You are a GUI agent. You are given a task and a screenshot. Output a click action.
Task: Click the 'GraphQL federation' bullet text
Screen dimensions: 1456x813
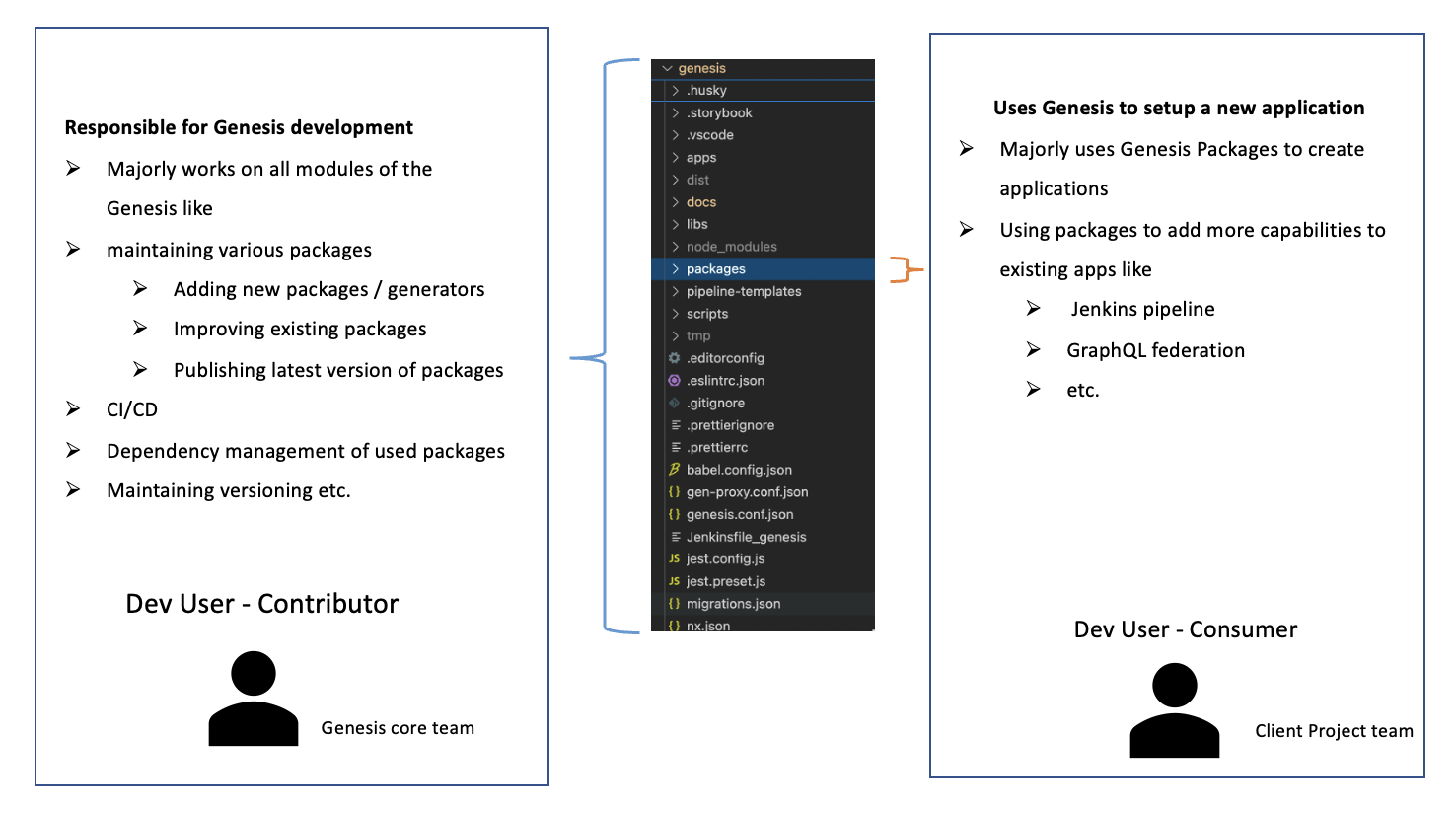pyautogui.click(x=1155, y=350)
